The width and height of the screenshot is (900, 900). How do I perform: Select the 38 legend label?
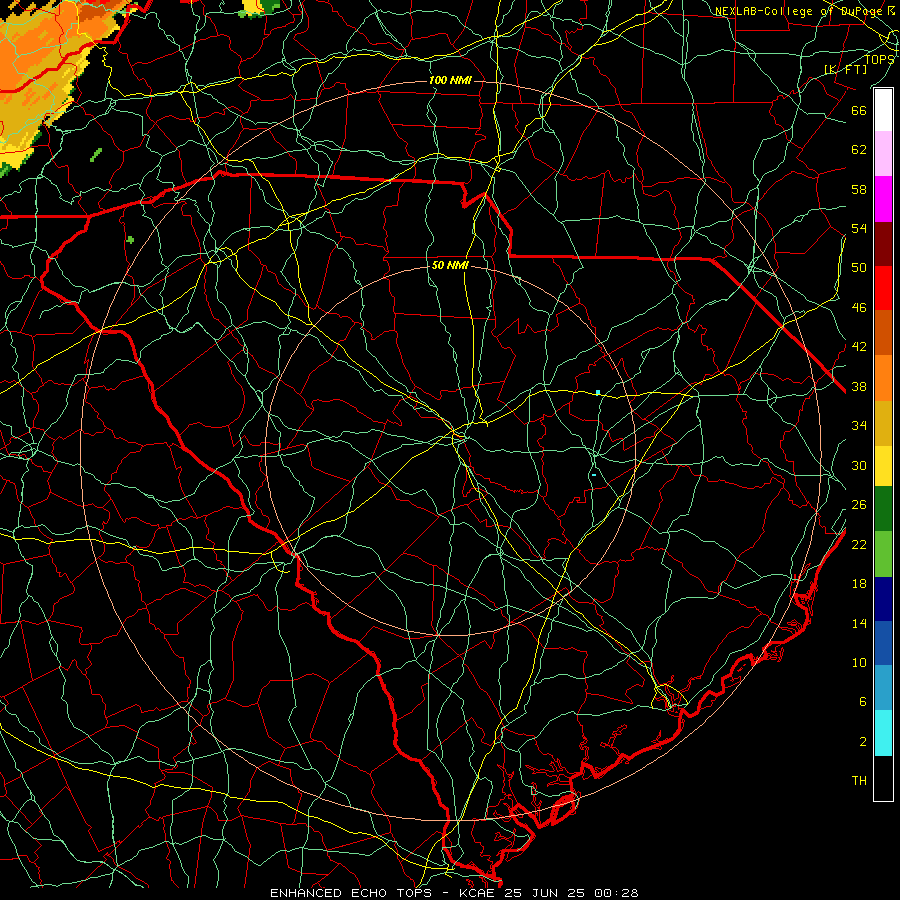pyautogui.click(x=859, y=387)
